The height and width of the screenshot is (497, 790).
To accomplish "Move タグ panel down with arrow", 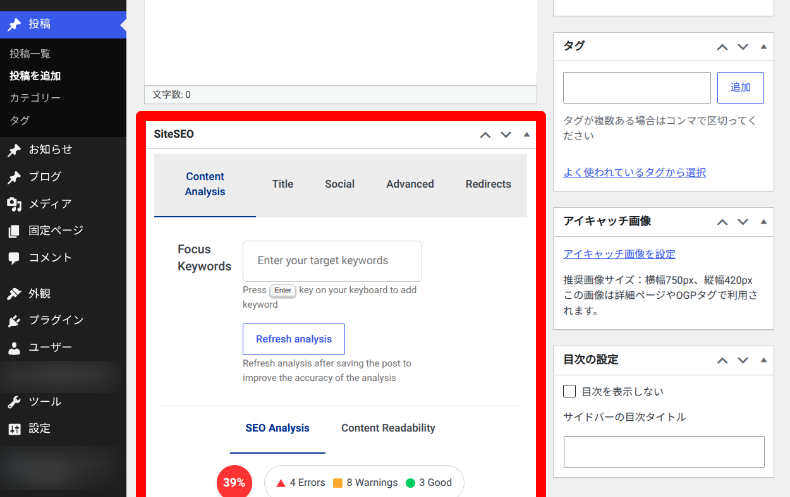I will click(x=743, y=47).
